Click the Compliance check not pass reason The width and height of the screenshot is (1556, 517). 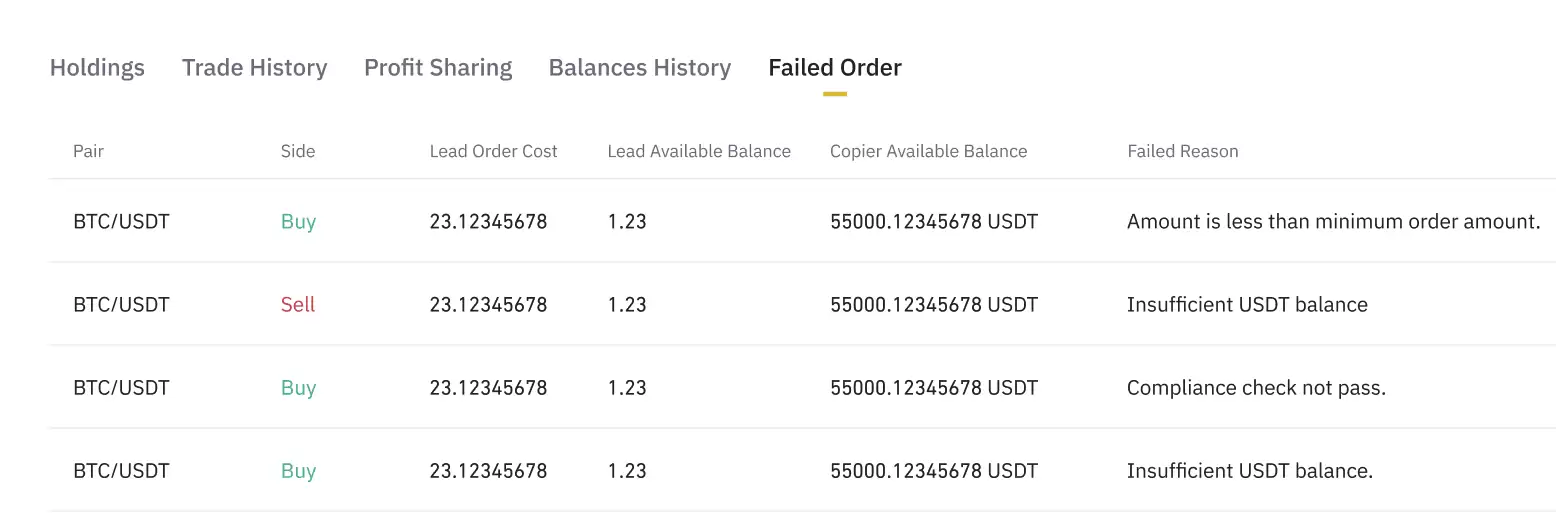(x=1256, y=388)
